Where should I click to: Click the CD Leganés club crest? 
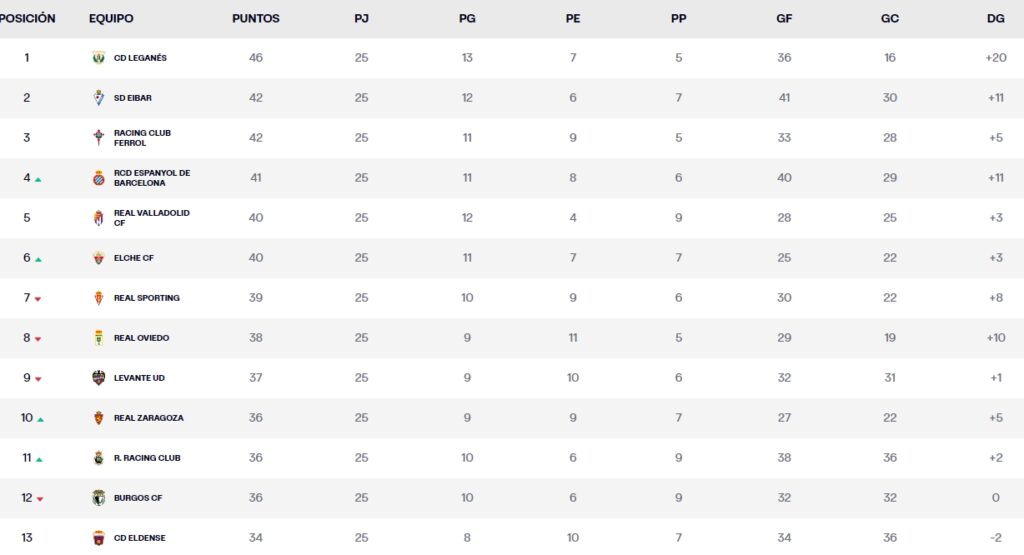[98, 58]
